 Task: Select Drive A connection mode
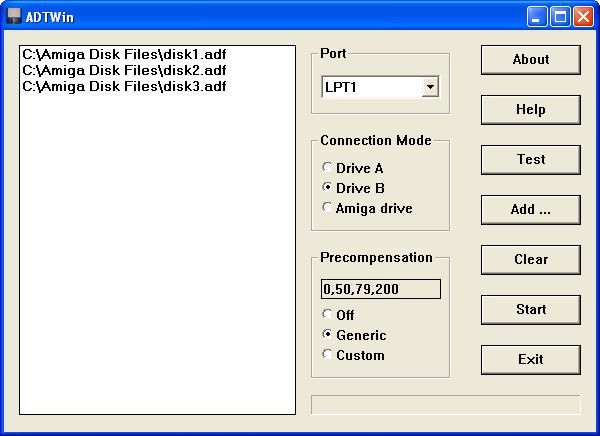click(x=327, y=168)
